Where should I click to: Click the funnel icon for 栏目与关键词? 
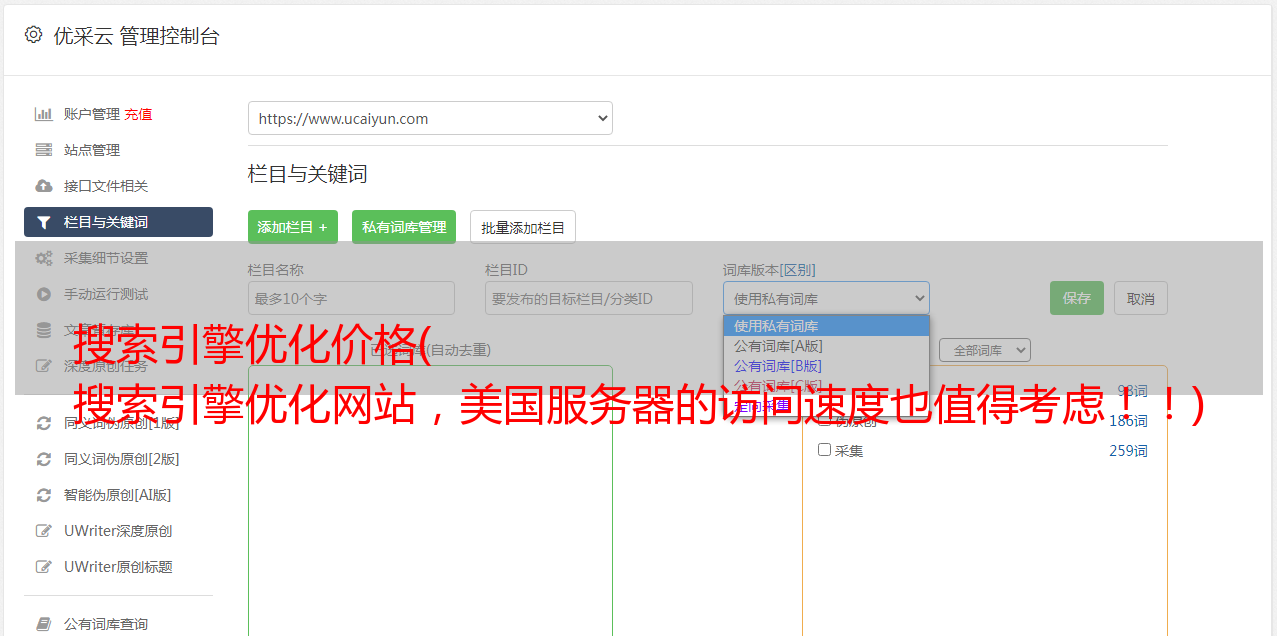(44, 222)
